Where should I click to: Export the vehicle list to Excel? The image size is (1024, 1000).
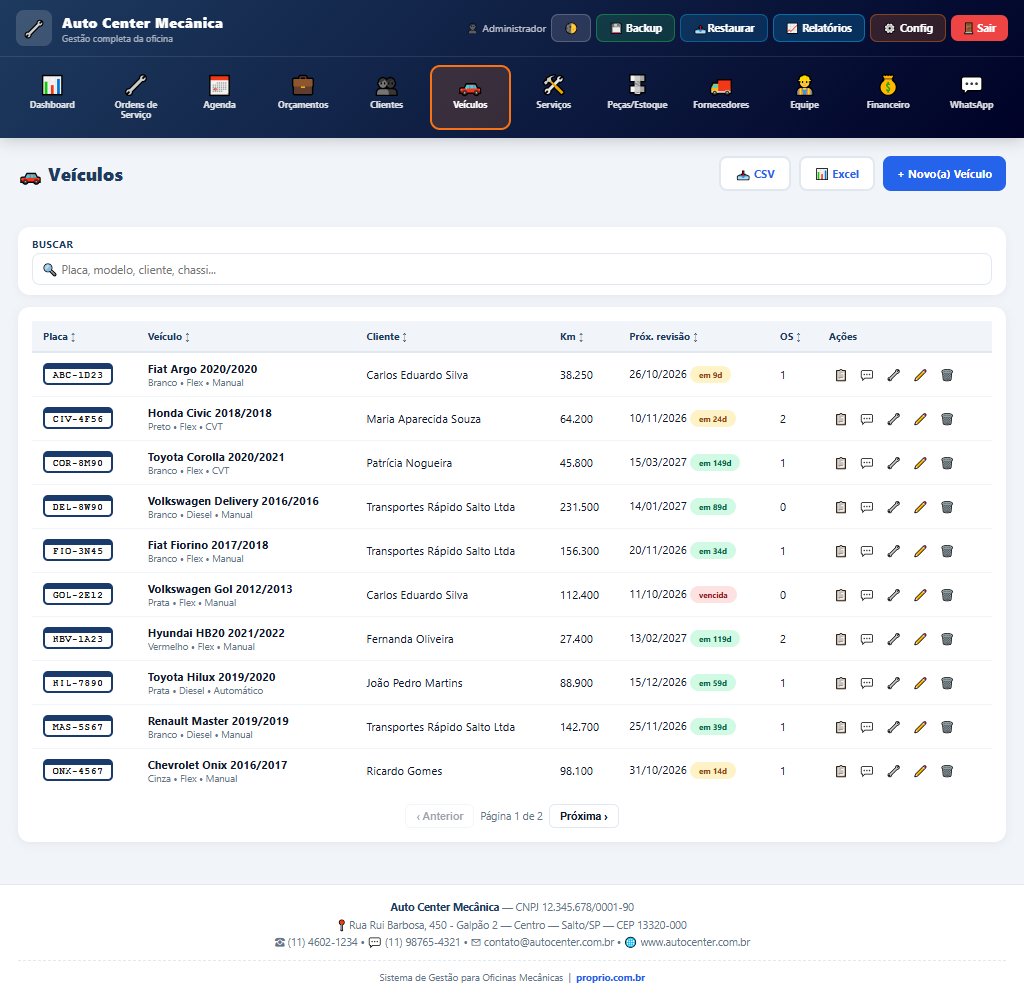click(837, 174)
